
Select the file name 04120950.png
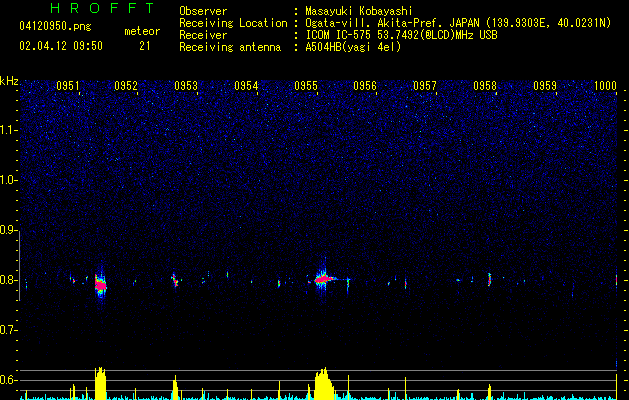click(55, 27)
